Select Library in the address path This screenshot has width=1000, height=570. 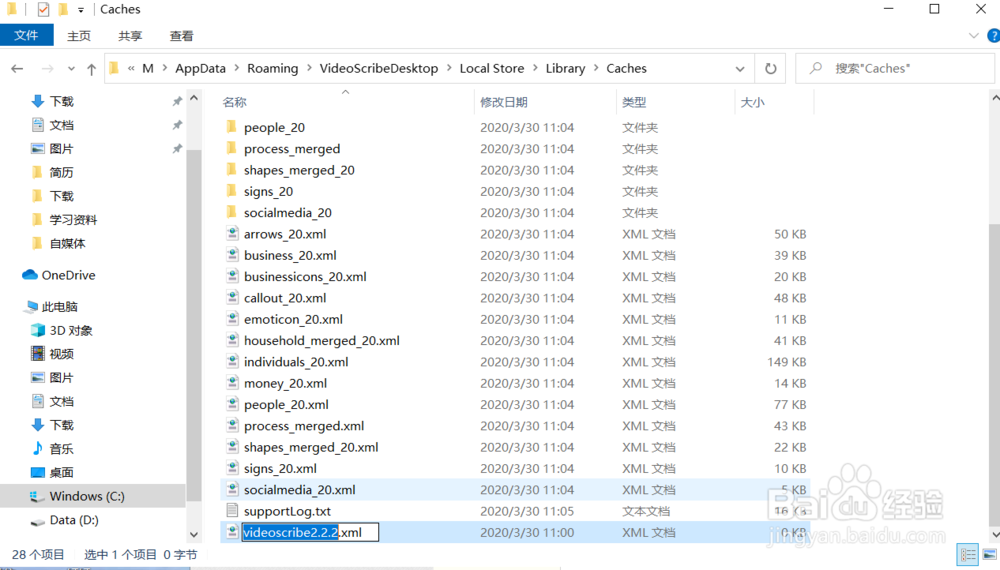click(x=565, y=68)
